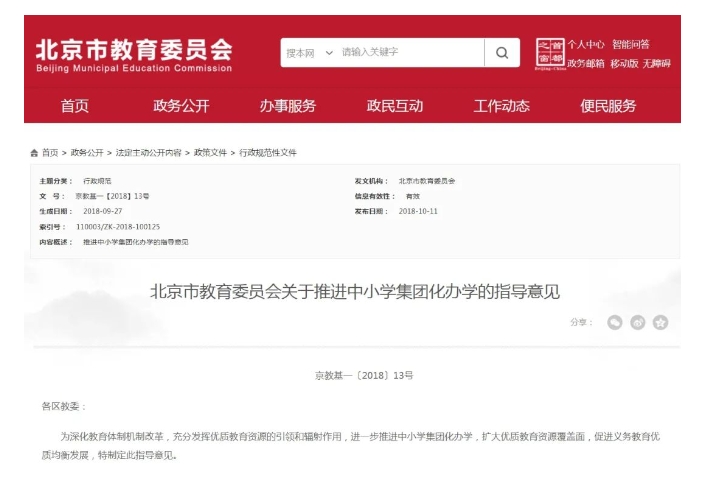715x484 pixels.
Task: Open the 智能问答 link
Action: click(x=631, y=44)
